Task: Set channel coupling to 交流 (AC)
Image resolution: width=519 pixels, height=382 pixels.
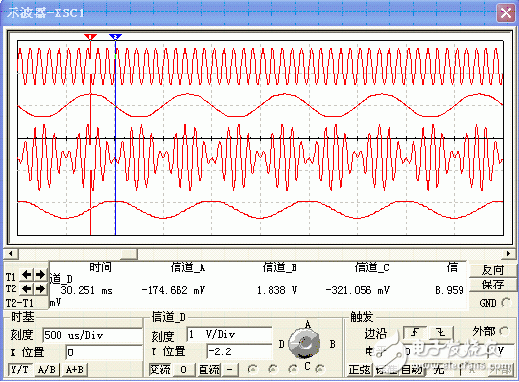Action: 160,369
